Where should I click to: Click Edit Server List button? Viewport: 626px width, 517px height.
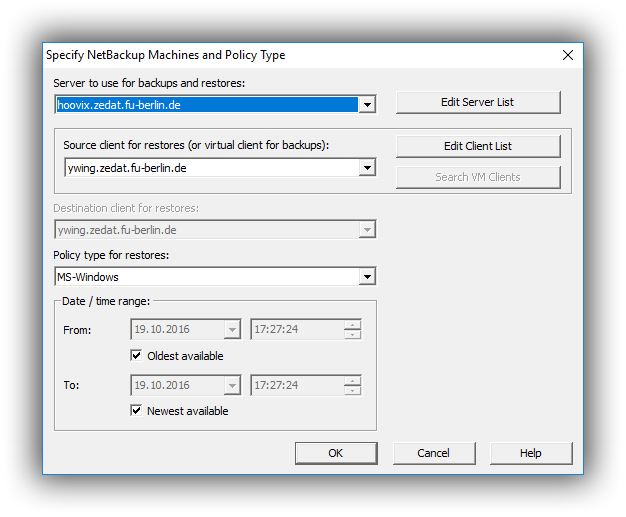478,102
